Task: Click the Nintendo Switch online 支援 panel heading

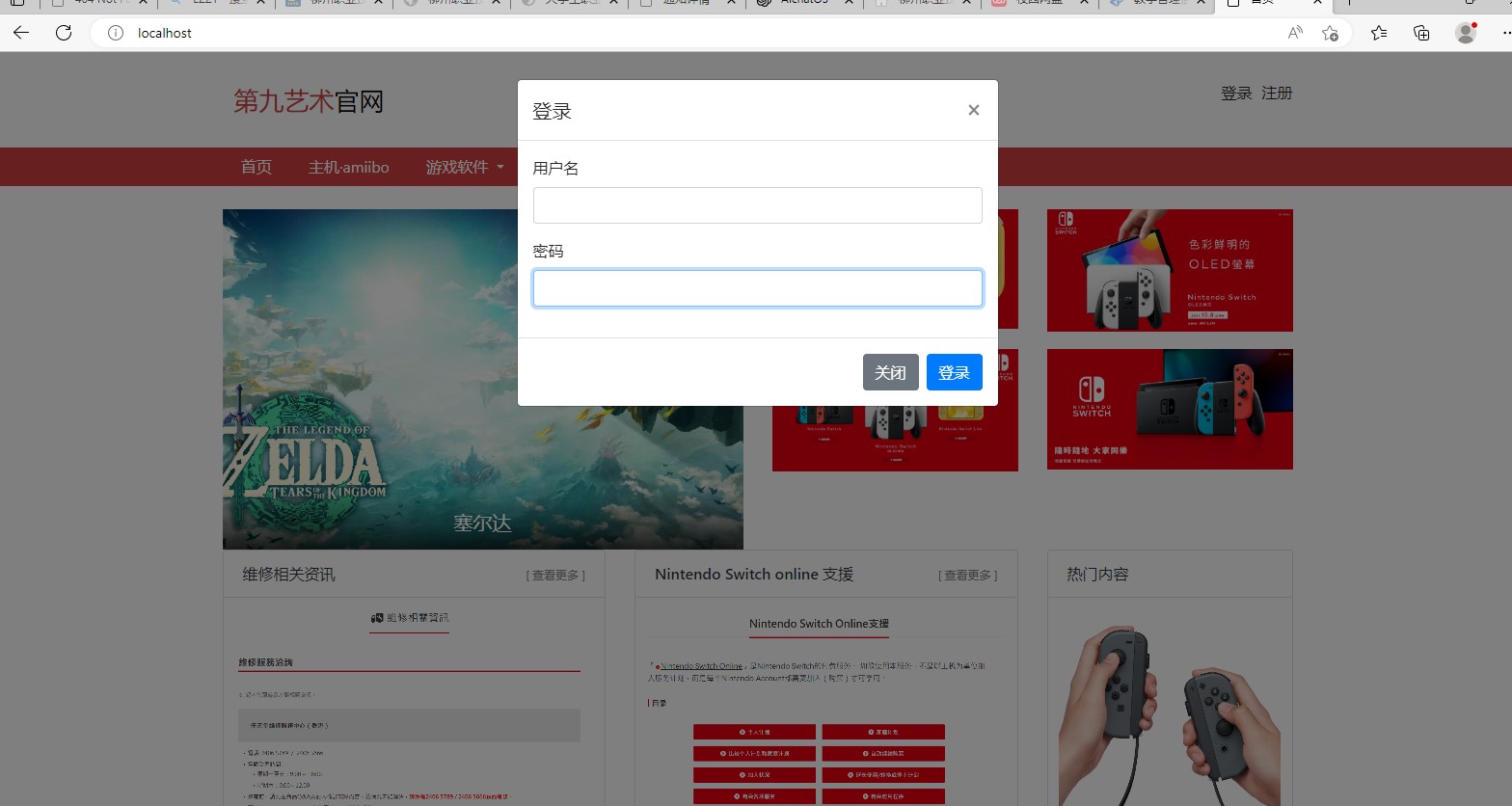Action: click(754, 575)
